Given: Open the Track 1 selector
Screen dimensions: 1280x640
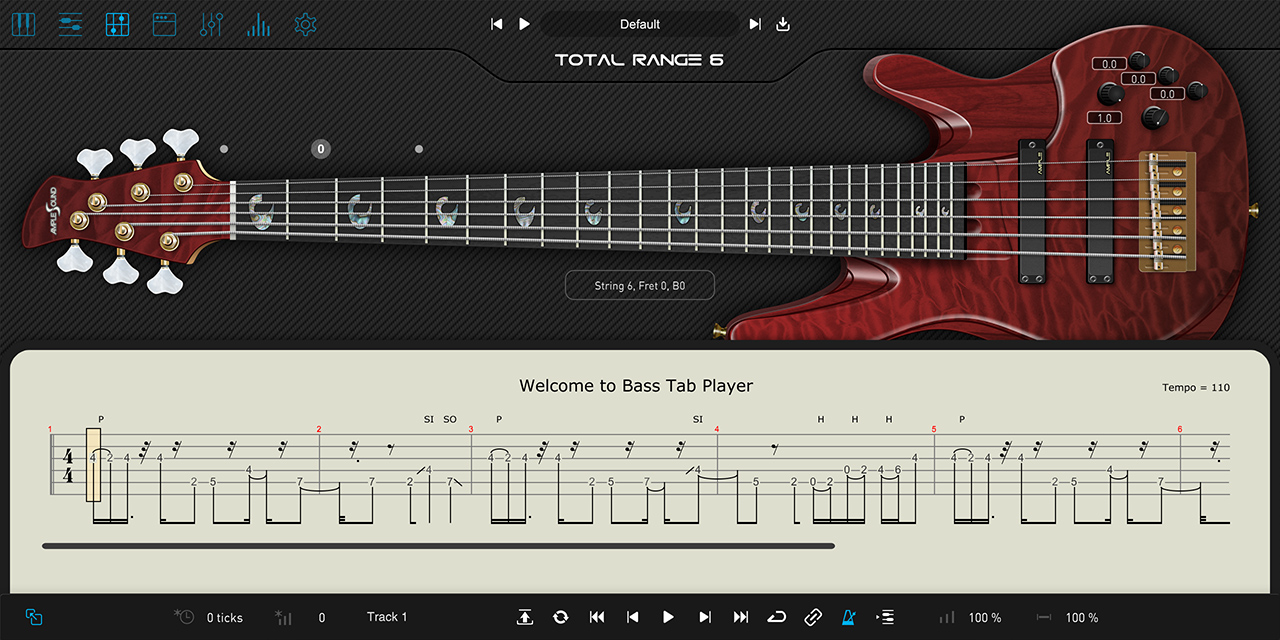Looking at the screenshot, I should tap(387, 617).
